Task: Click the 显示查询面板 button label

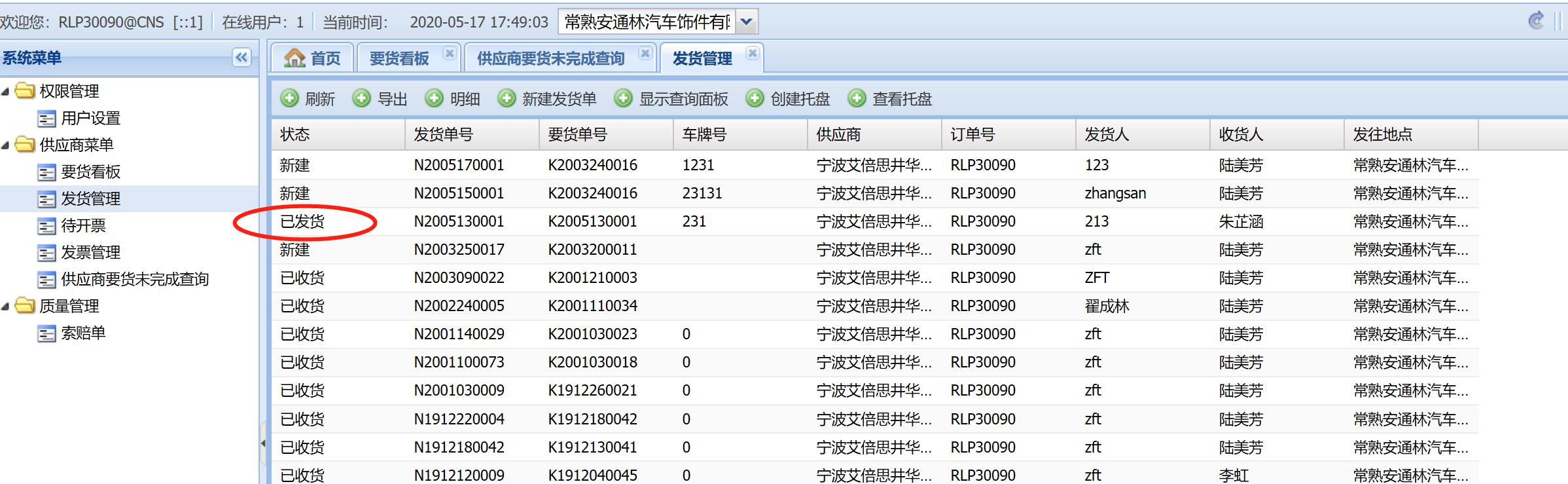Action: pyautogui.click(x=684, y=99)
